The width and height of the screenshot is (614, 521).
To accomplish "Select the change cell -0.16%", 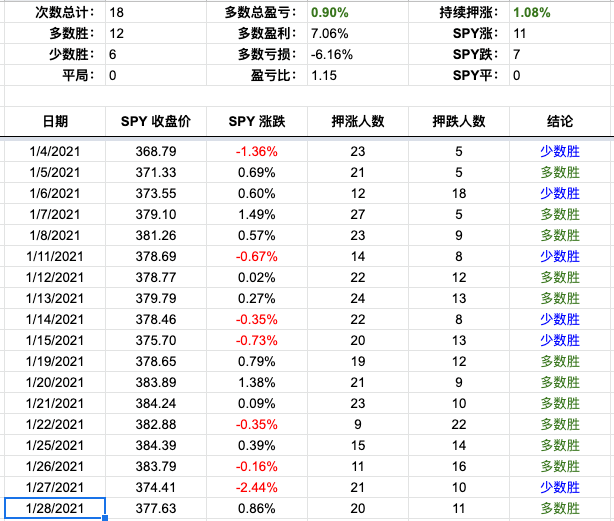I will click(257, 466).
